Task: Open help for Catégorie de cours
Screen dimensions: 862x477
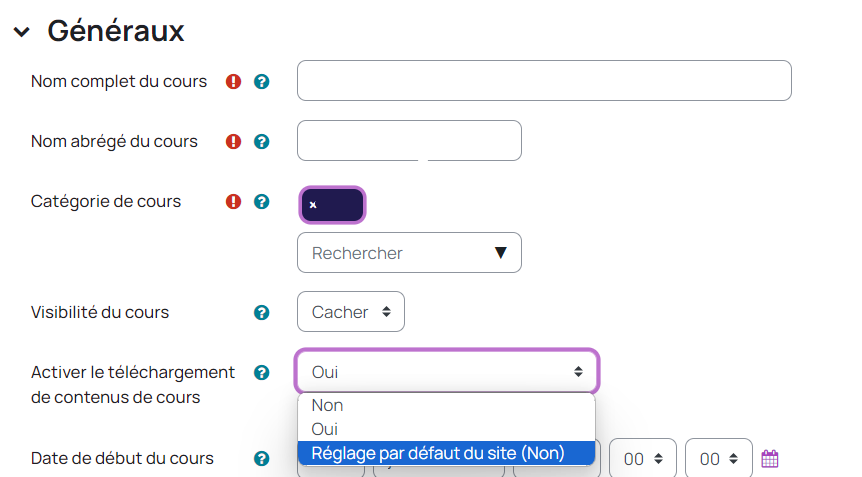Action: [262, 202]
